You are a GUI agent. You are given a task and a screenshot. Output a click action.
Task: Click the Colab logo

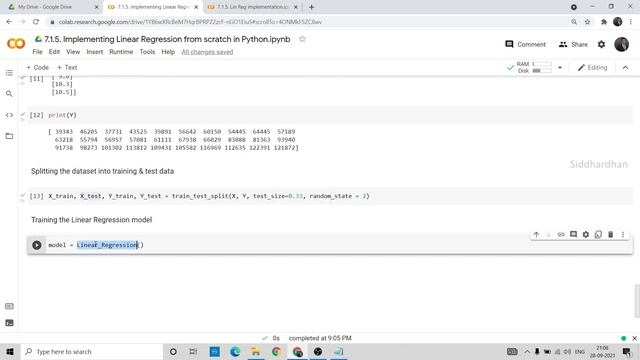16,43
